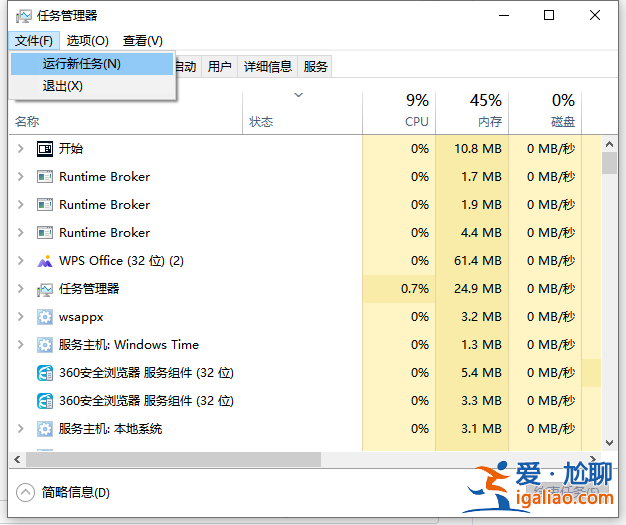Screen dimensions: 626x525
Task: Expand 服务主机: 本地系统 row
Action: (x=20, y=429)
